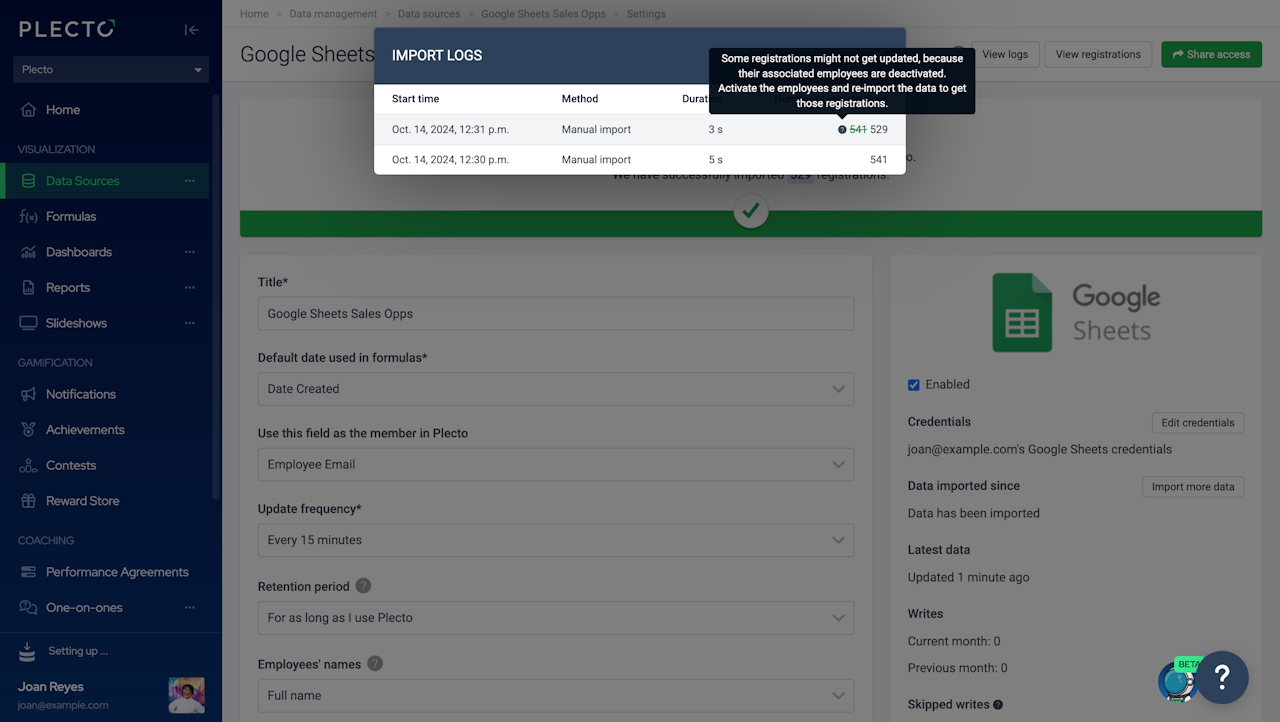Open the help question mark button
1280x722 pixels.
click(1222, 678)
